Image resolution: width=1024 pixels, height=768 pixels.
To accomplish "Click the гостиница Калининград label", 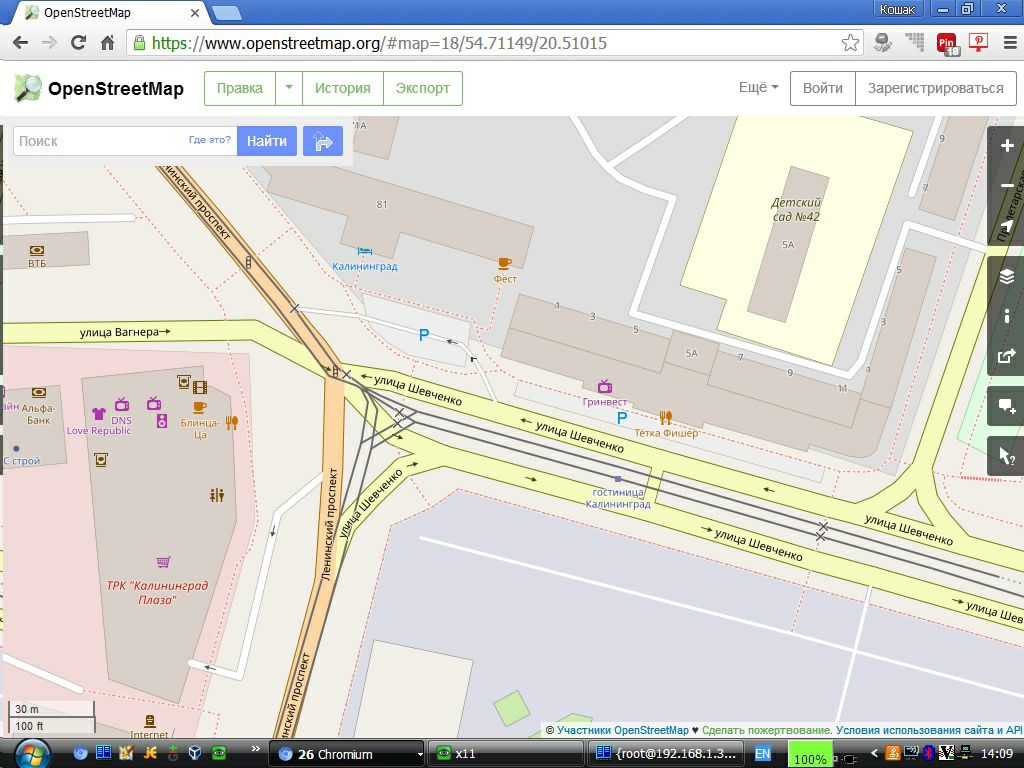I will 618,498.
